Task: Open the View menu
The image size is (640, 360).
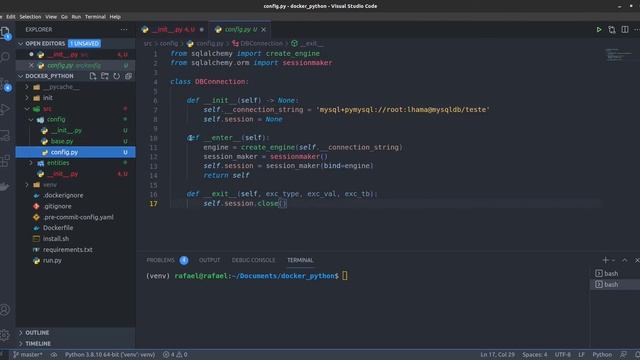Action: [x=51, y=17]
